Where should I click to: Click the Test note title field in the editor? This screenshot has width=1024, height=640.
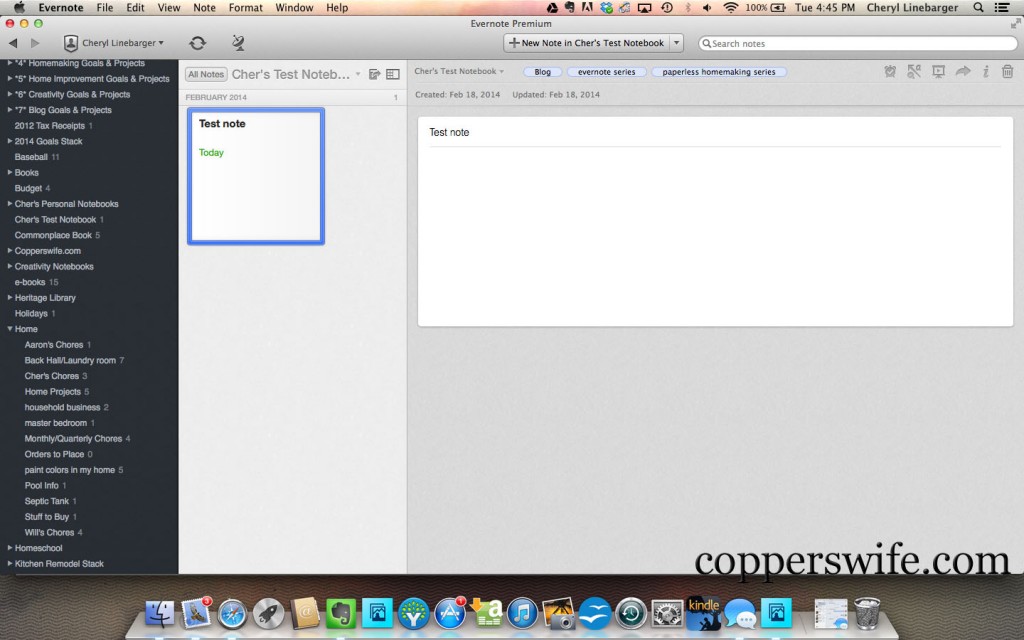pos(714,133)
